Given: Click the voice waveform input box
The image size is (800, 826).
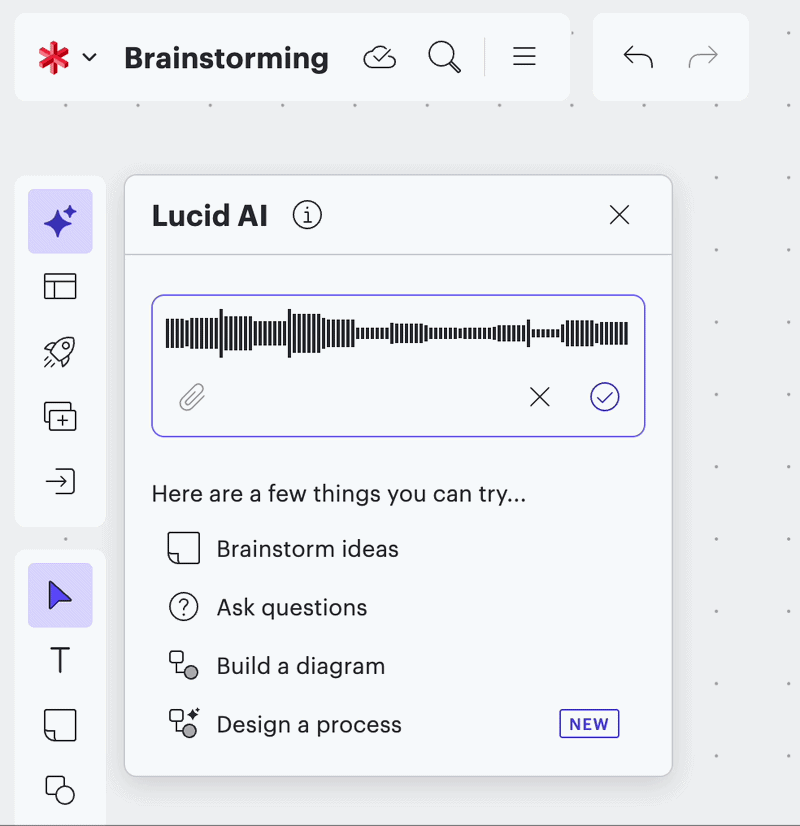Looking at the screenshot, I should tap(398, 366).
